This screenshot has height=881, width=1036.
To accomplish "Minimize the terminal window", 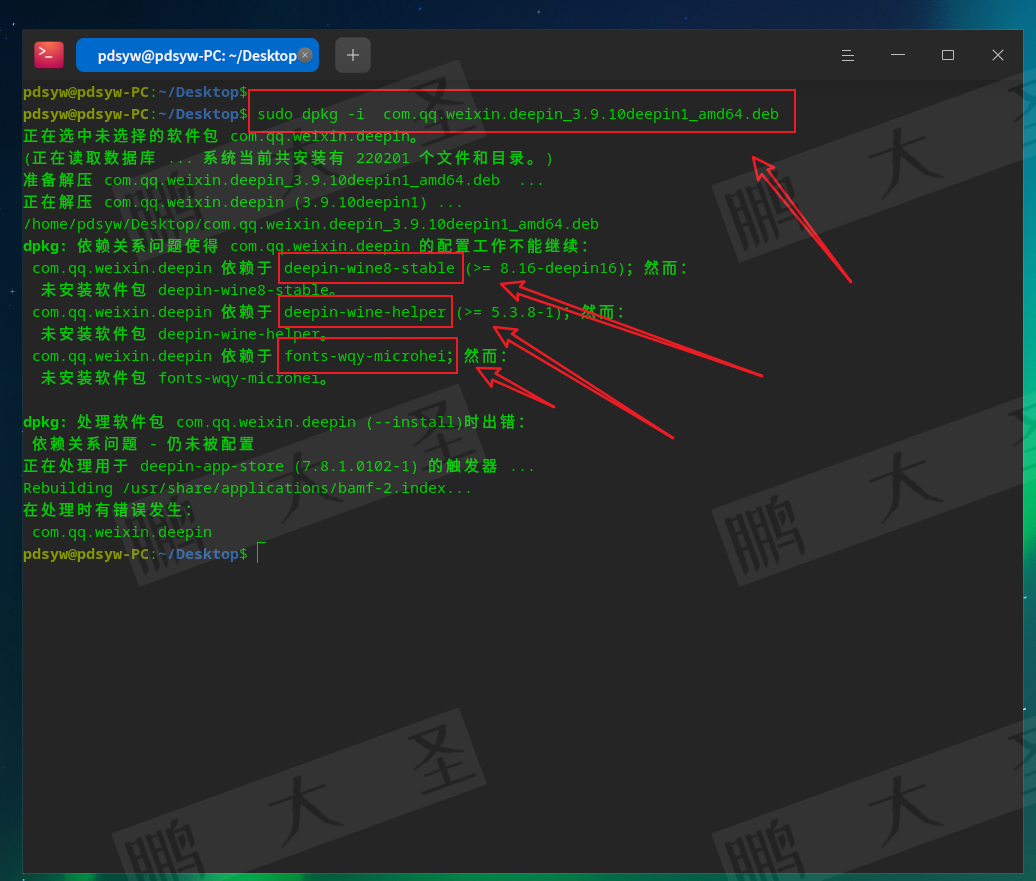I will pyautogui.click(x=897, y=55).
